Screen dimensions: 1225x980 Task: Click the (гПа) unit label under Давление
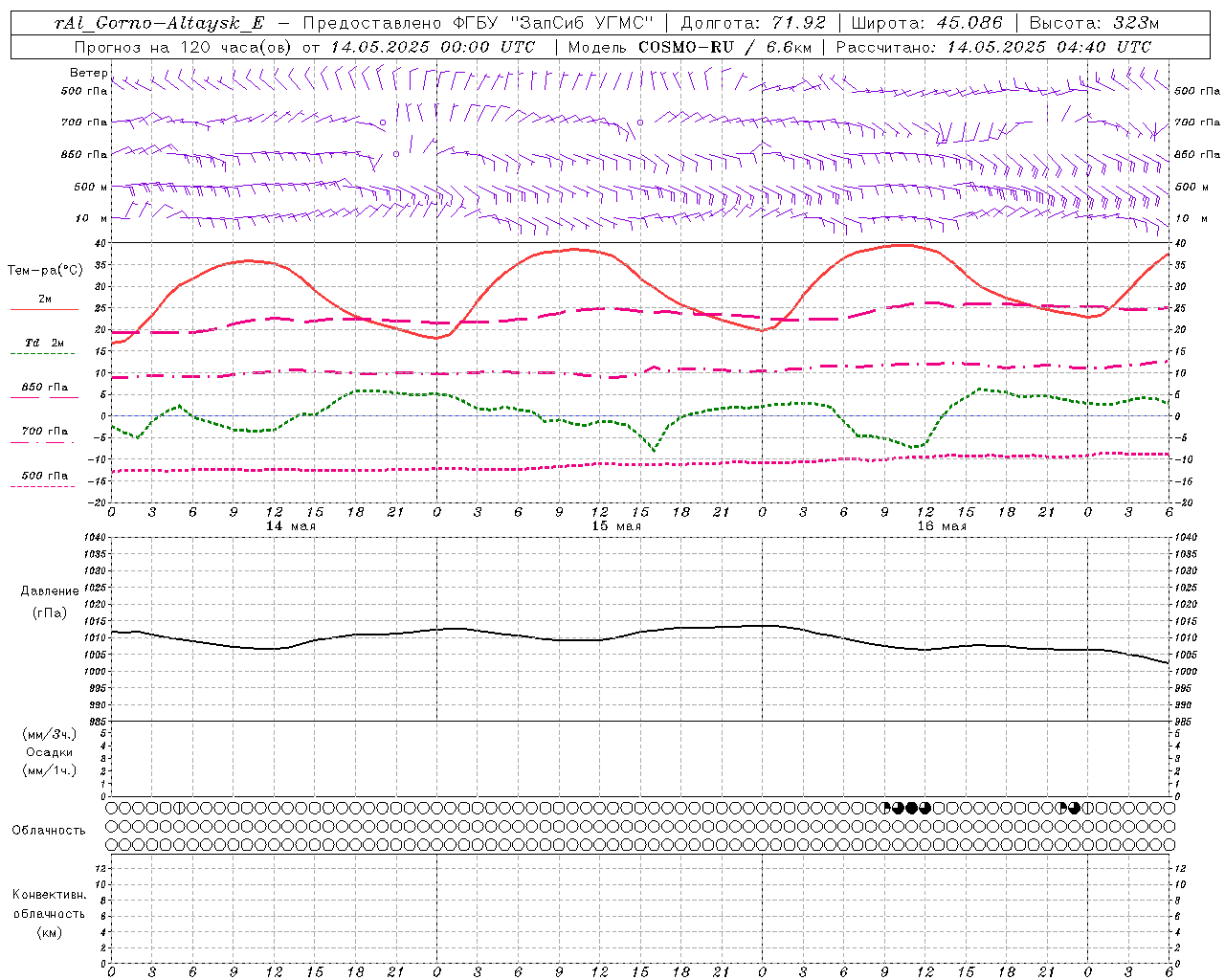[x=50, y=612]
